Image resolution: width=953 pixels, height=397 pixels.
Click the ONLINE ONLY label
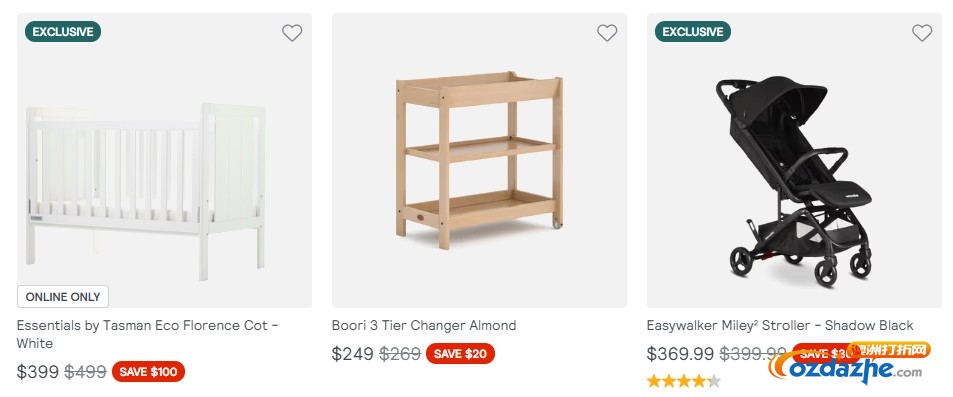(63, 297)
